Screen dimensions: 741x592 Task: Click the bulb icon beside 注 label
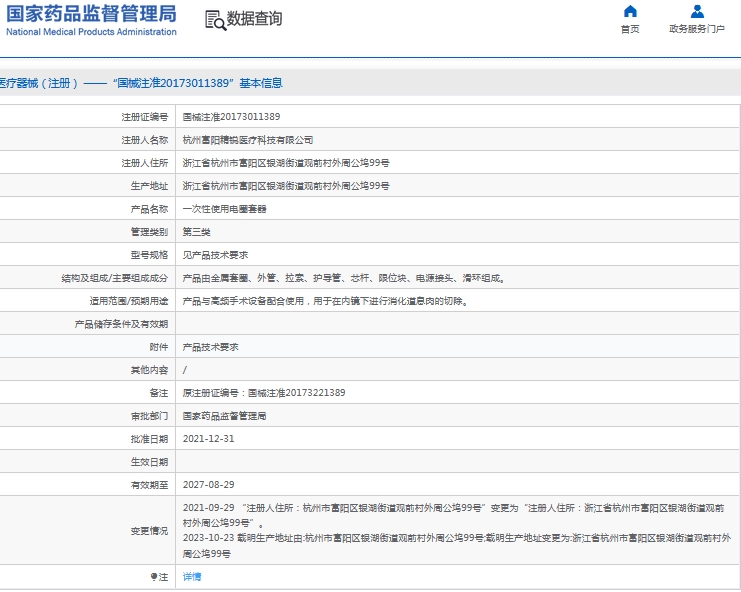[x=154, y=577]
